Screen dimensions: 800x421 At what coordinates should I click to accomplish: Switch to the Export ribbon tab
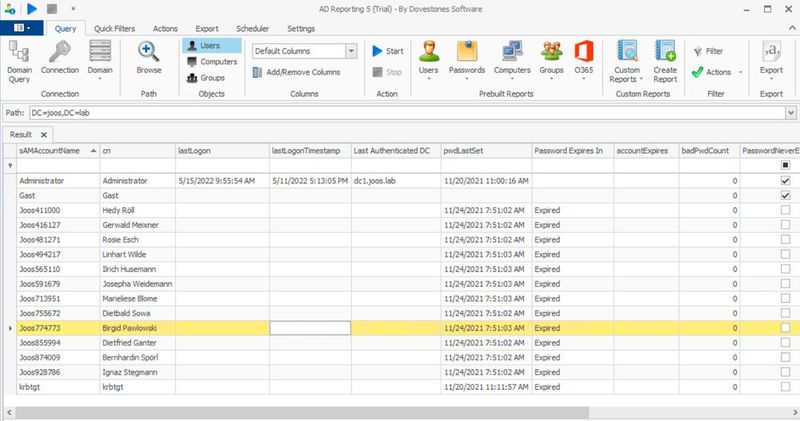[207, 29]
